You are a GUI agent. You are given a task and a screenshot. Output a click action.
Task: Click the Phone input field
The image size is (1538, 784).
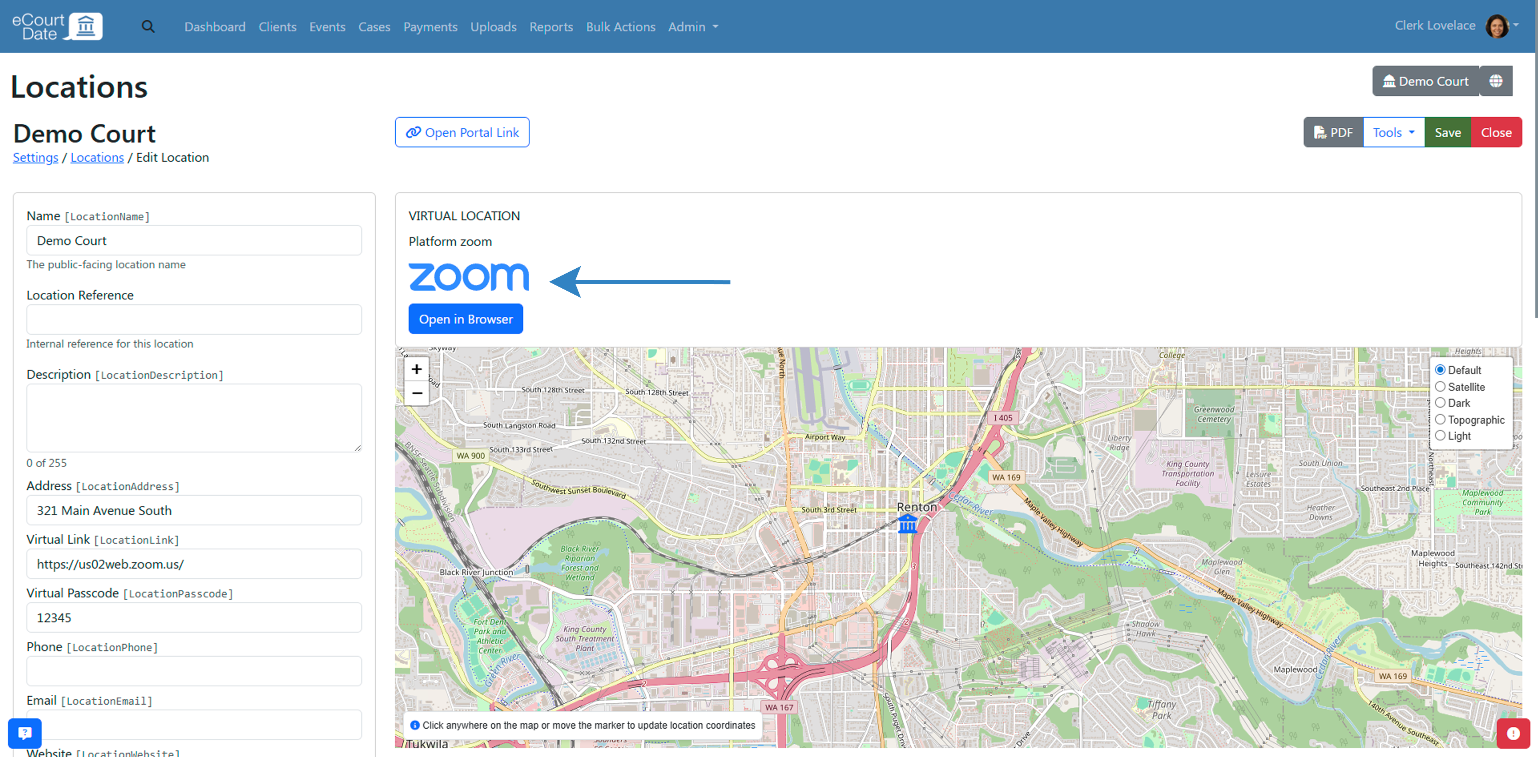194,672
